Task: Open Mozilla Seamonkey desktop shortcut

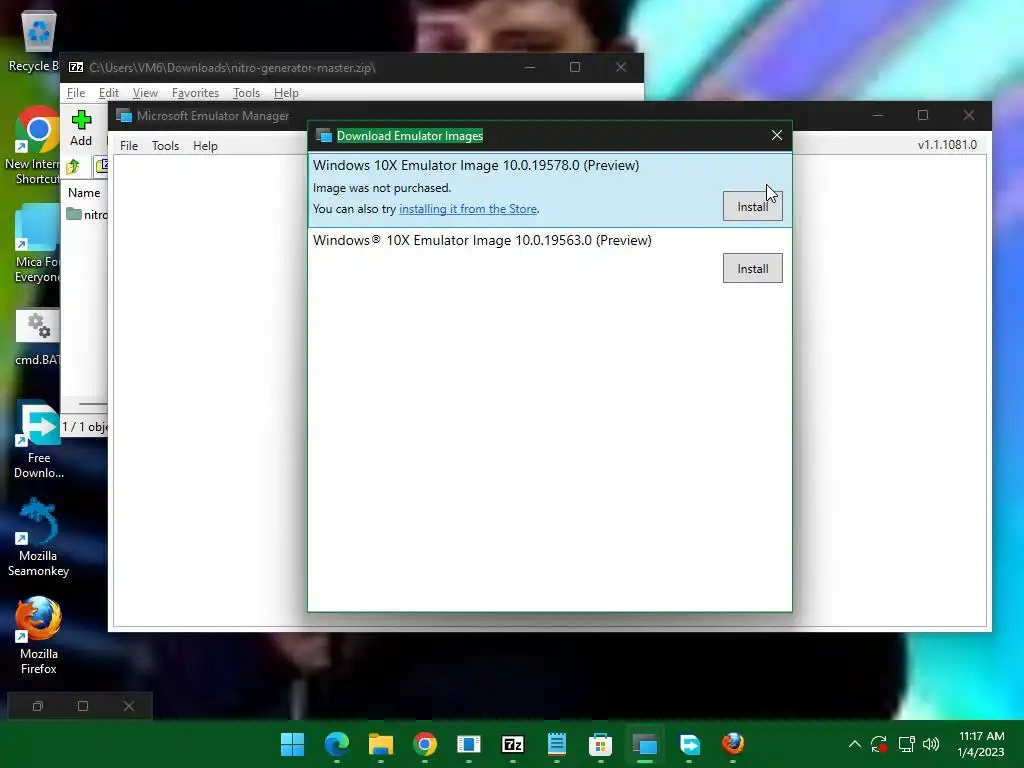Action: tap(38, 537)
